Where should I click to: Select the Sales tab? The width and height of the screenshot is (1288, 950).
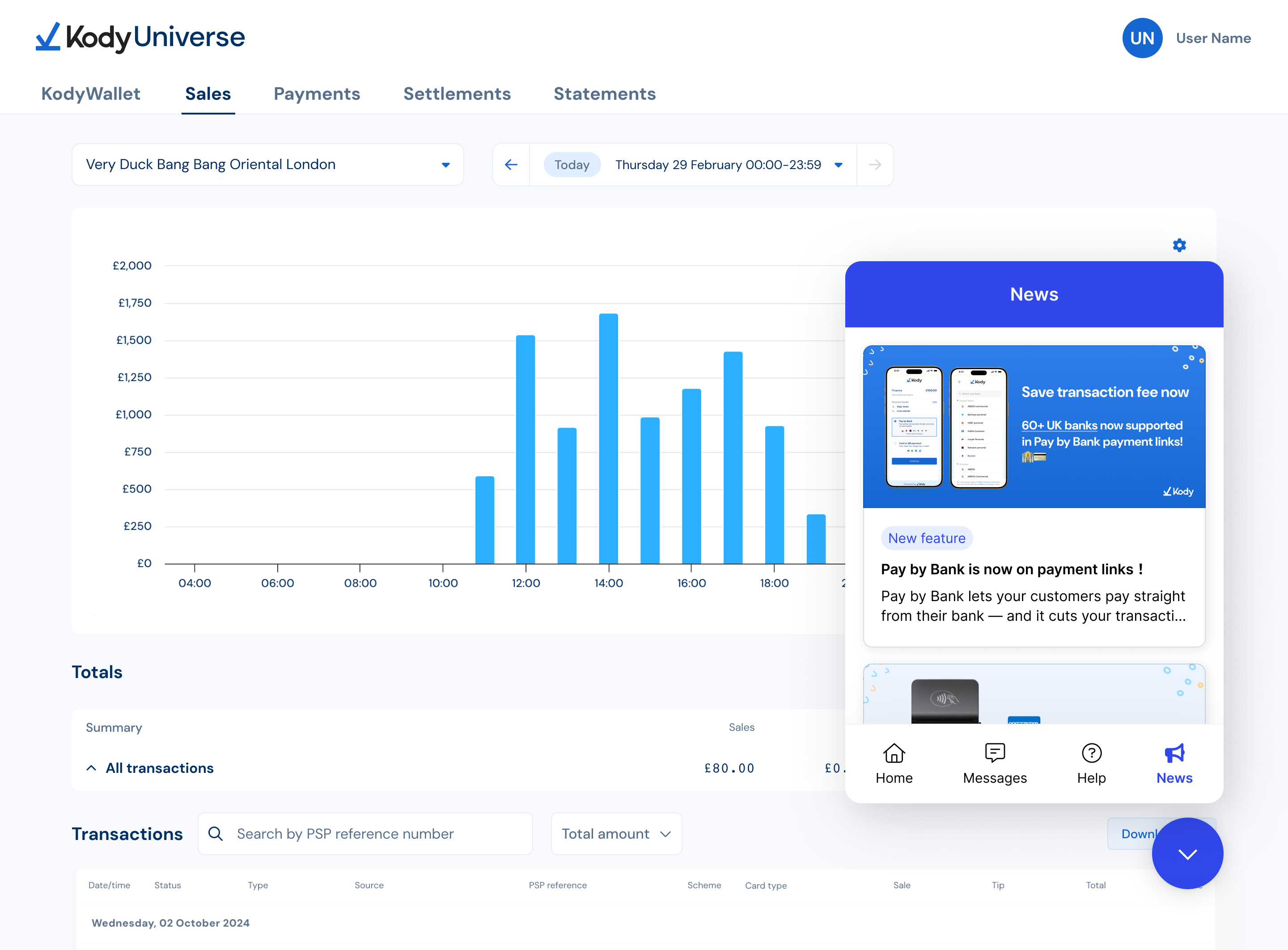click(208, 94)
